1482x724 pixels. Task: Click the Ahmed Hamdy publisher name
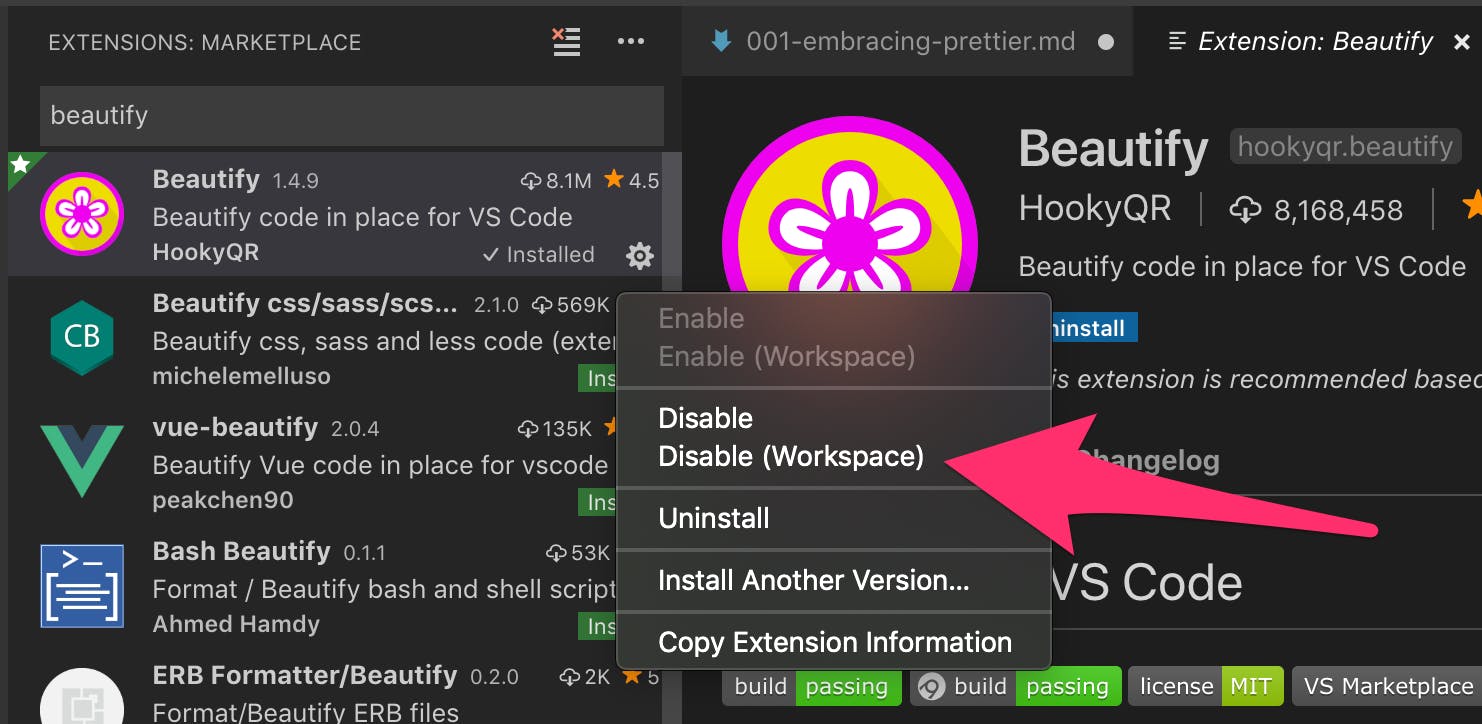236,624
